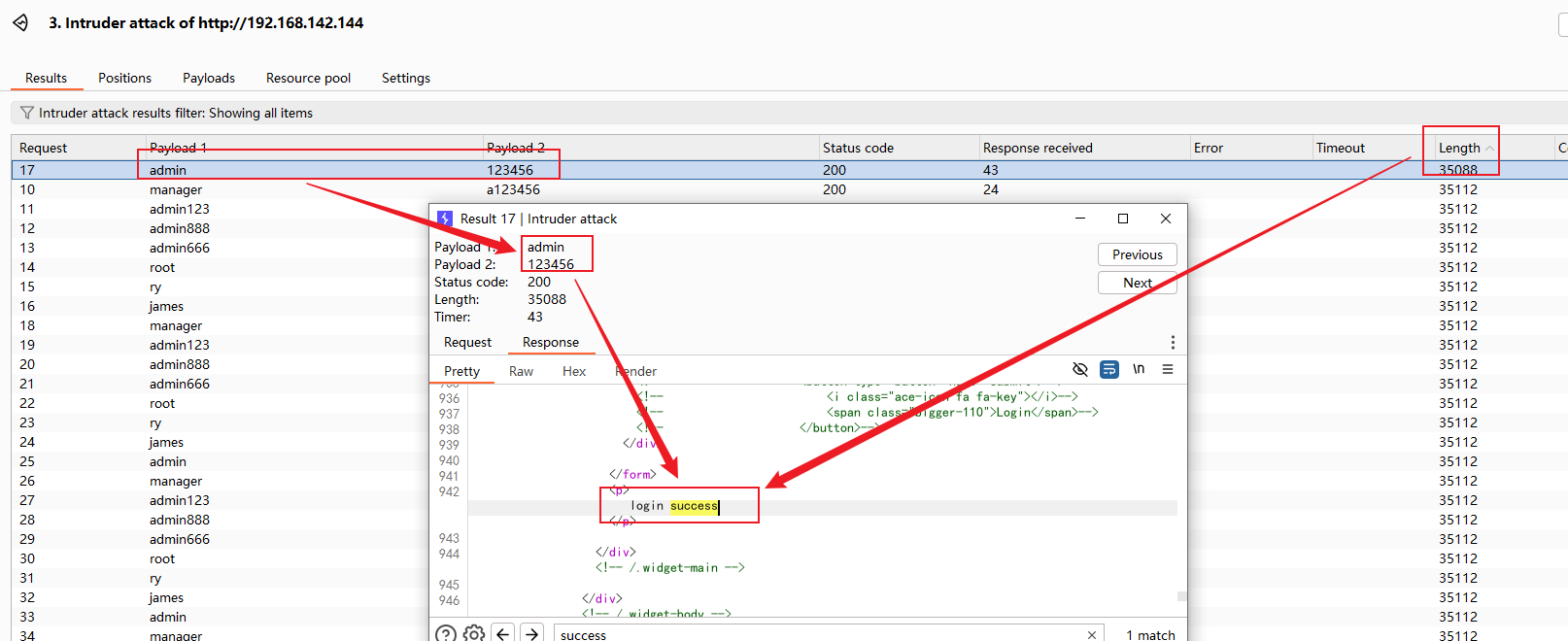Click the Result 17 window lightning icon
The height and width of the screenshot is (641, 1568).
(x=444, y=219)
